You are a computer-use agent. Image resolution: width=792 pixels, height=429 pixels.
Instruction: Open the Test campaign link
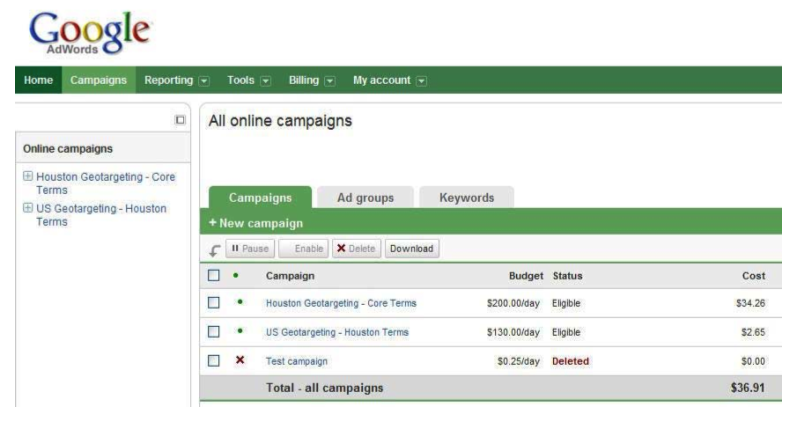tap(297, 361)
